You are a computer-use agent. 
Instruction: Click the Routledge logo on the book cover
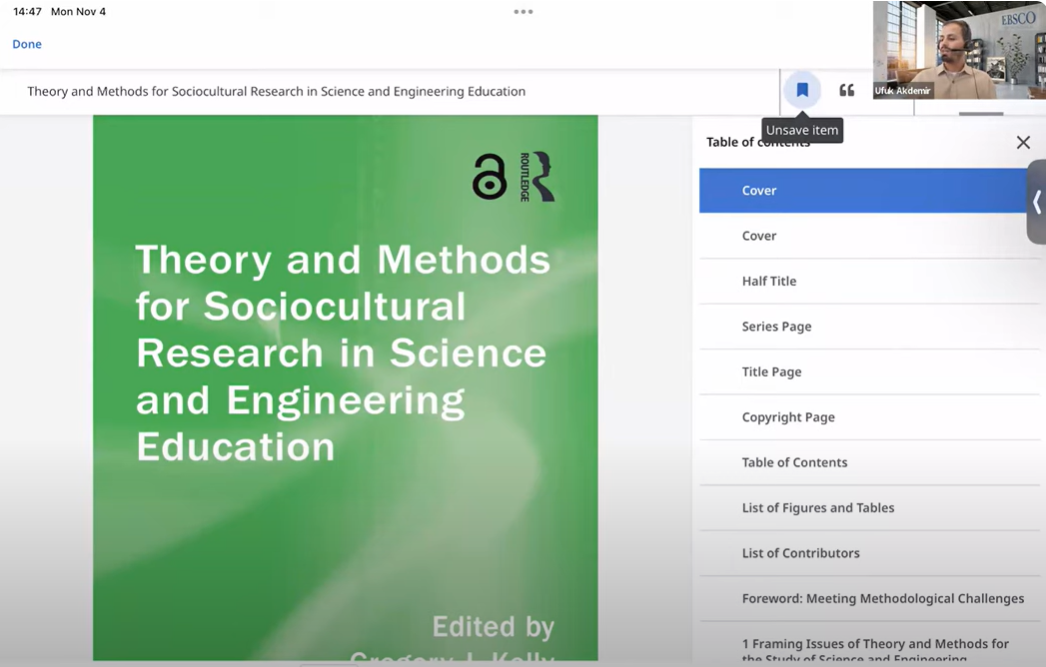click(x=537, y=177)
